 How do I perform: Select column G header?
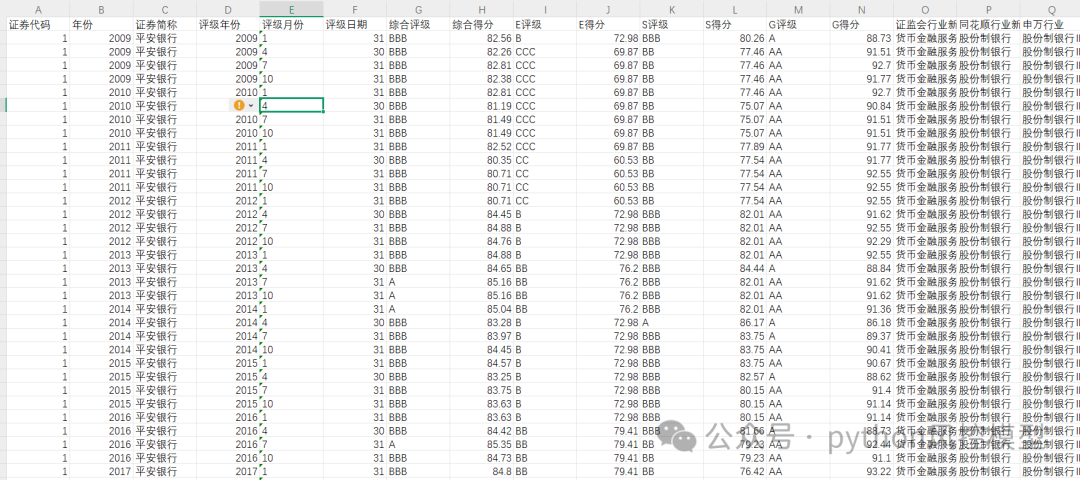[x=418, y=10]
